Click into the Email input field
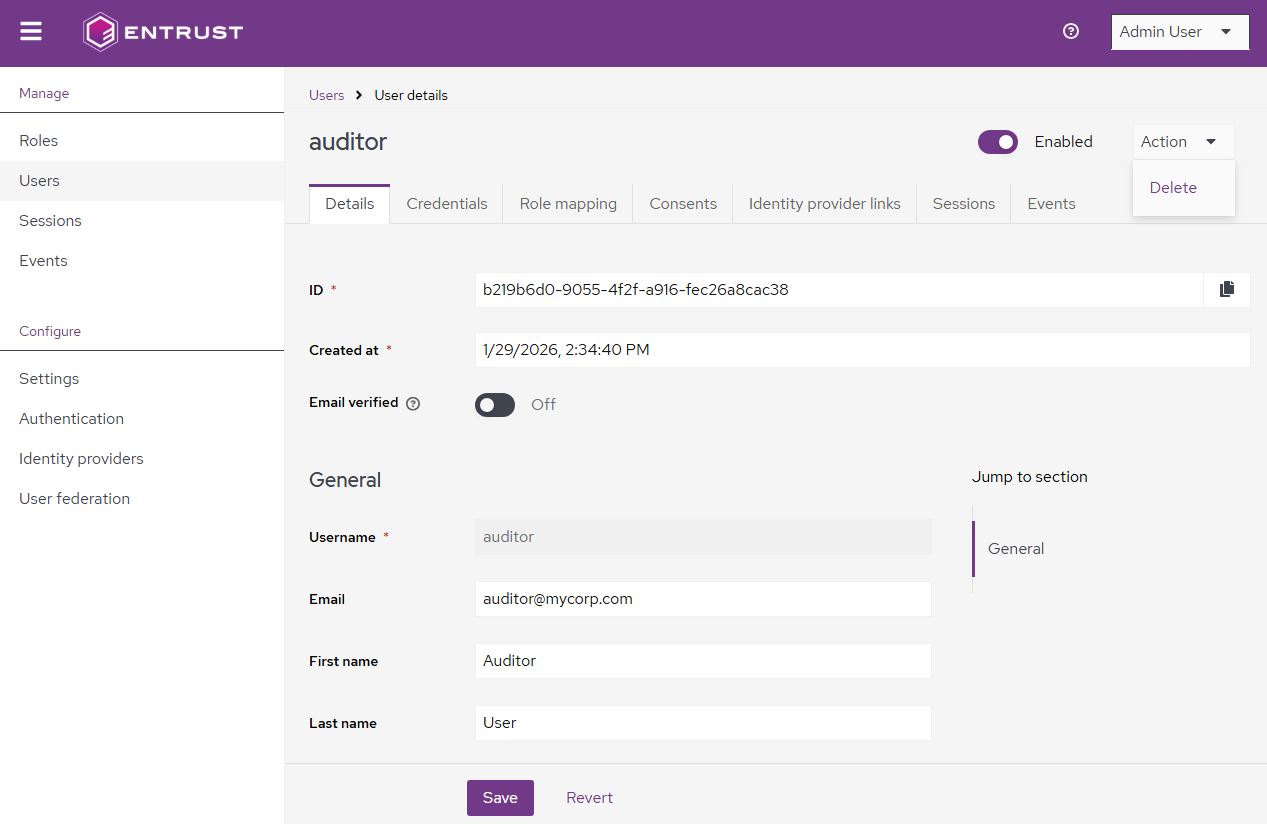The image size is (1267, 824). pyautogui.click(x=702, y=599)
